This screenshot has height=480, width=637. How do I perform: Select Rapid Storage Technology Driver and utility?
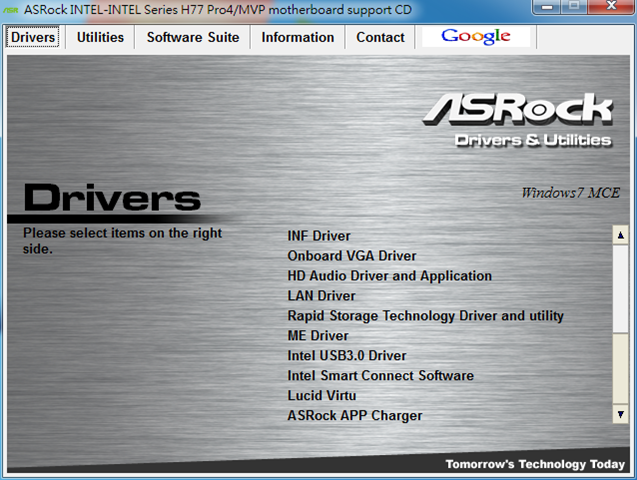tap(425, 316)
